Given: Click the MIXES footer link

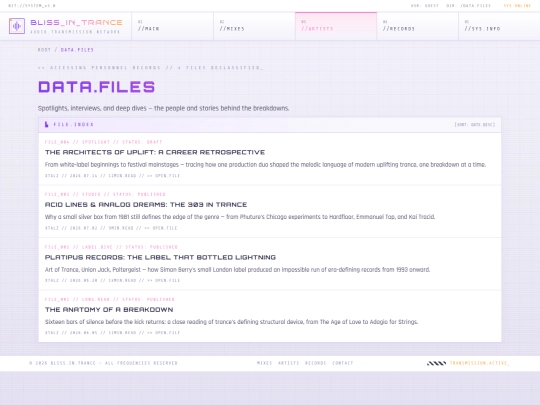Looking at the screenshot, I should [x=264, y=363].
